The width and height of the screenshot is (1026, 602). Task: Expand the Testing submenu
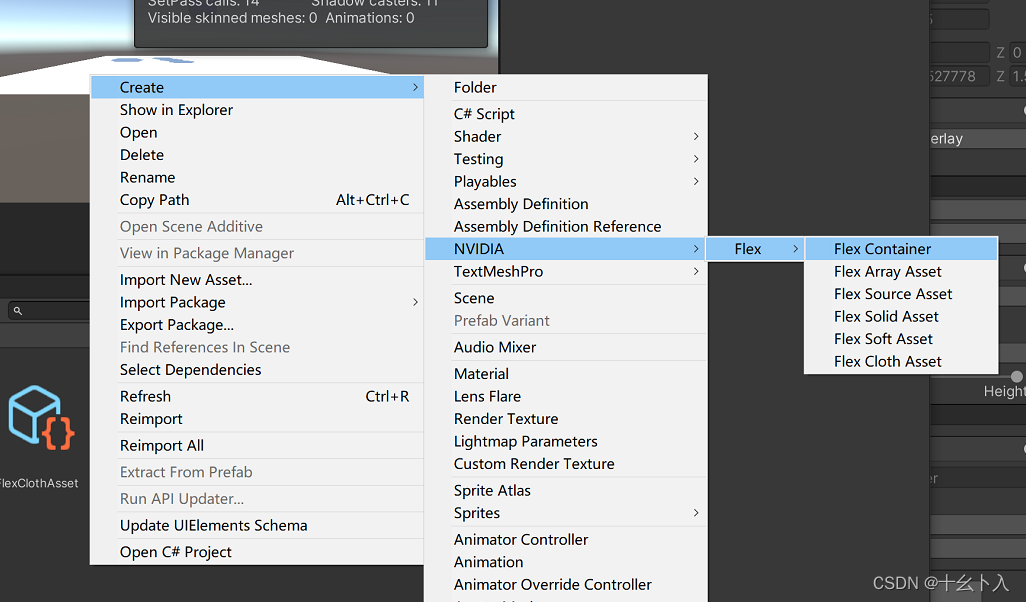[478, 158]
